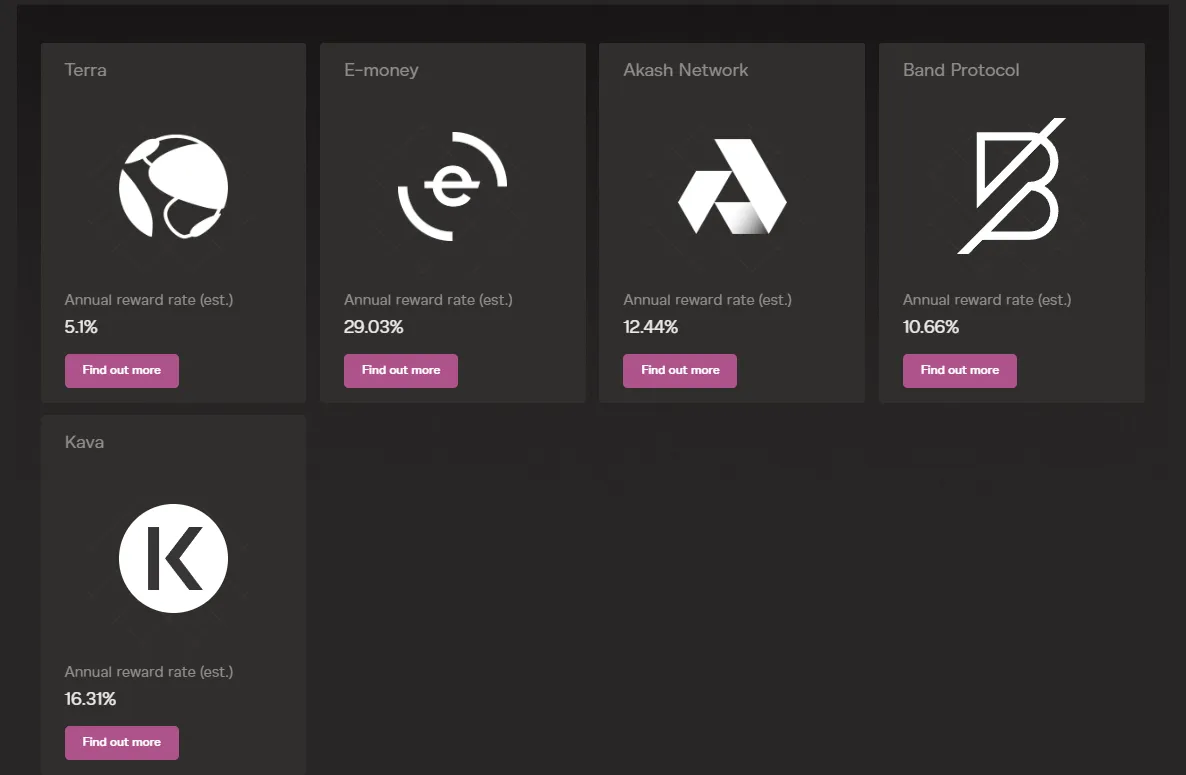Click the Terra globe logo

173,187
